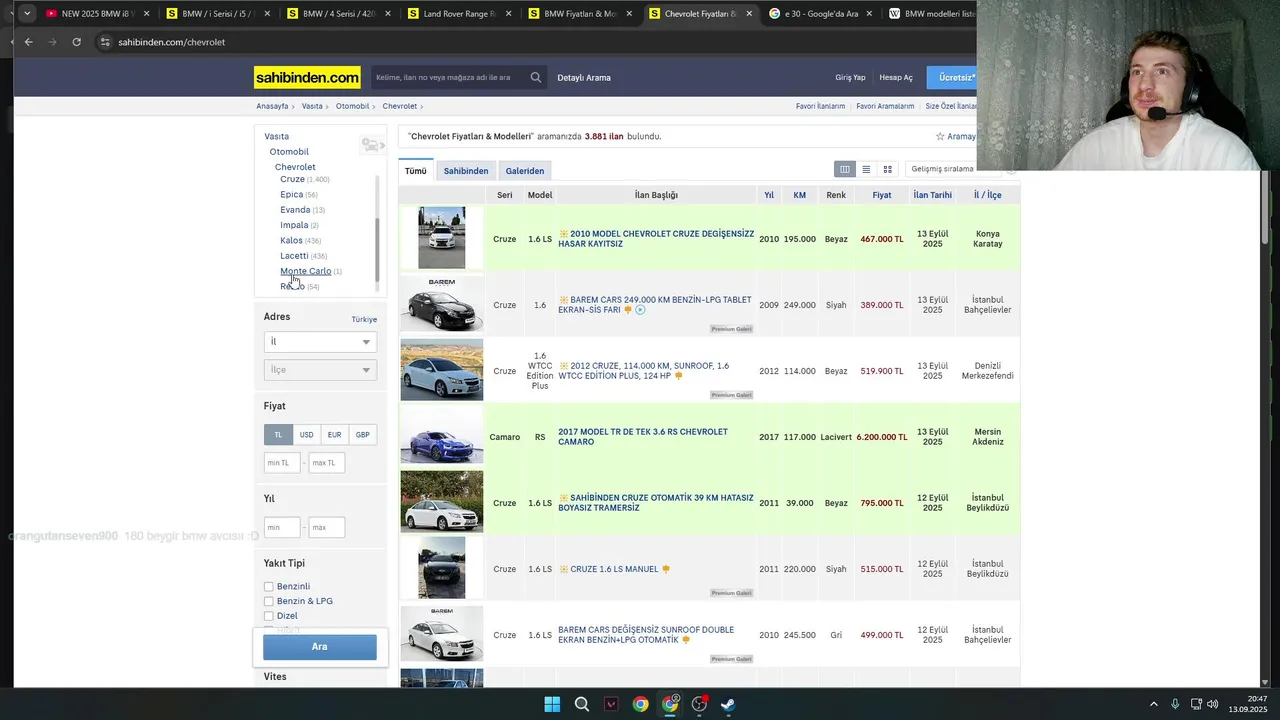Click the model list scrollbar

(377, 250)
